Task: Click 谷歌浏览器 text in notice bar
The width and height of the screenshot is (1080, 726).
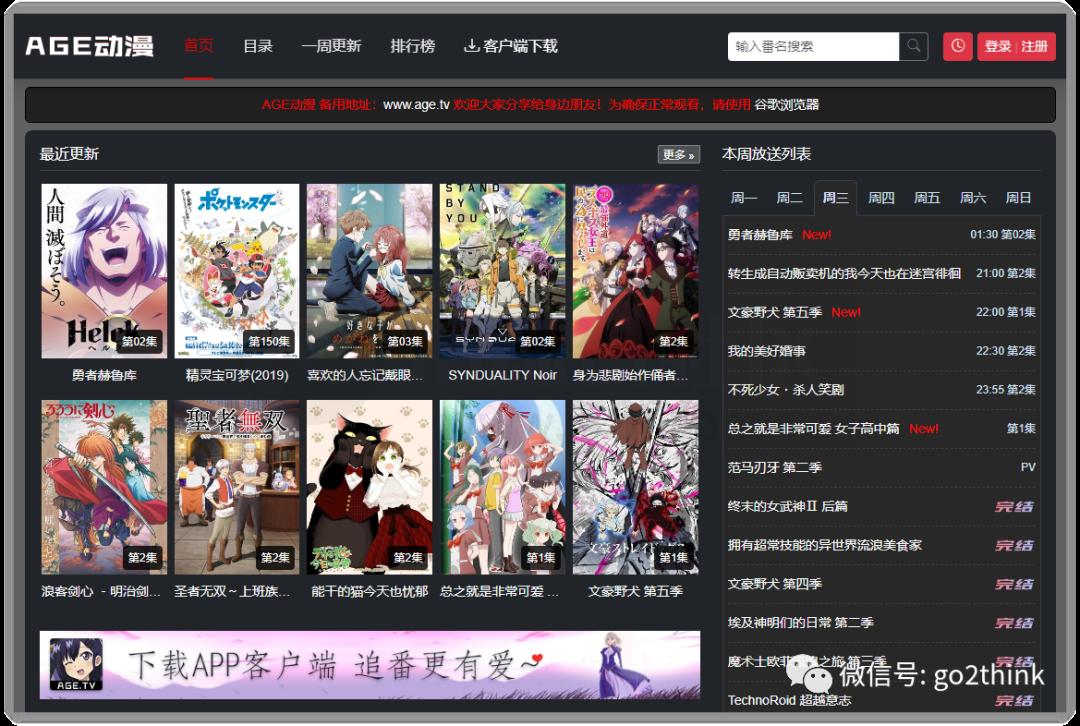Action: tap(786, 105)
